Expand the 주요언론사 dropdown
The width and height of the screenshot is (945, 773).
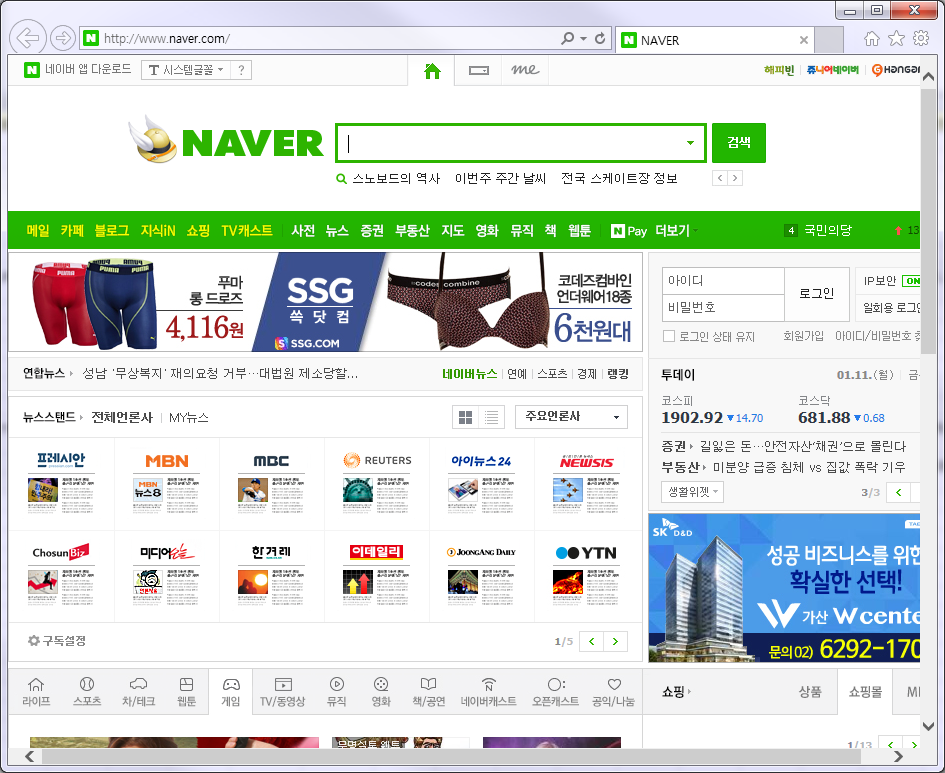[x=571, y=417]
